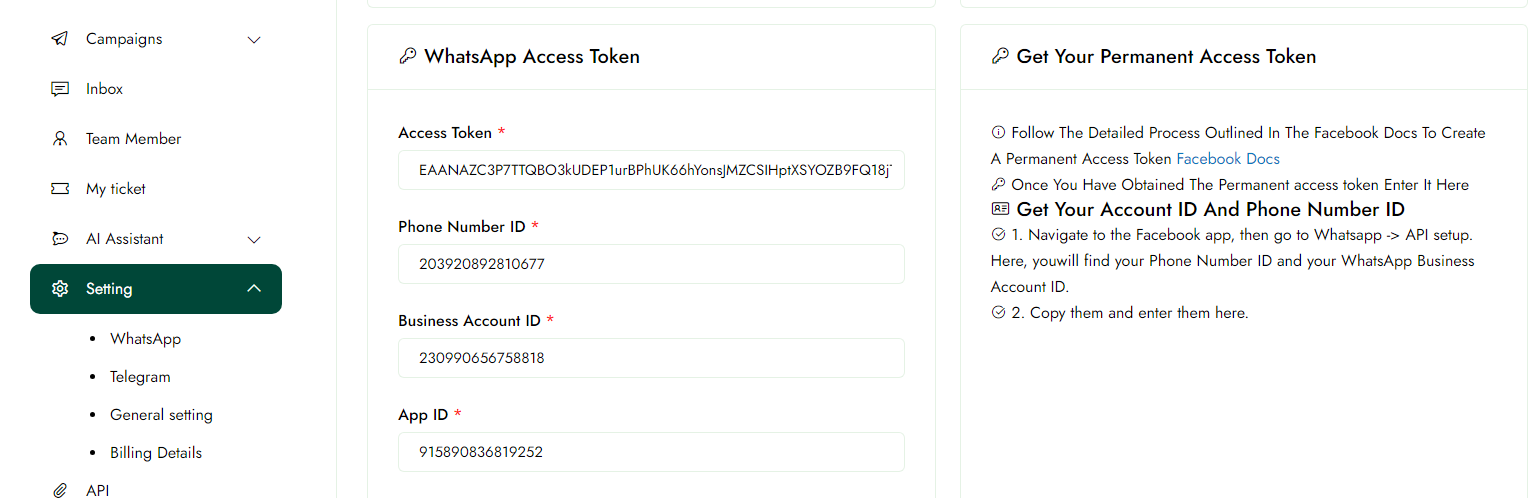Screen dimensions: 1535x498
Task: Select the Business Account ID field
Action: (x=651, y=358)
